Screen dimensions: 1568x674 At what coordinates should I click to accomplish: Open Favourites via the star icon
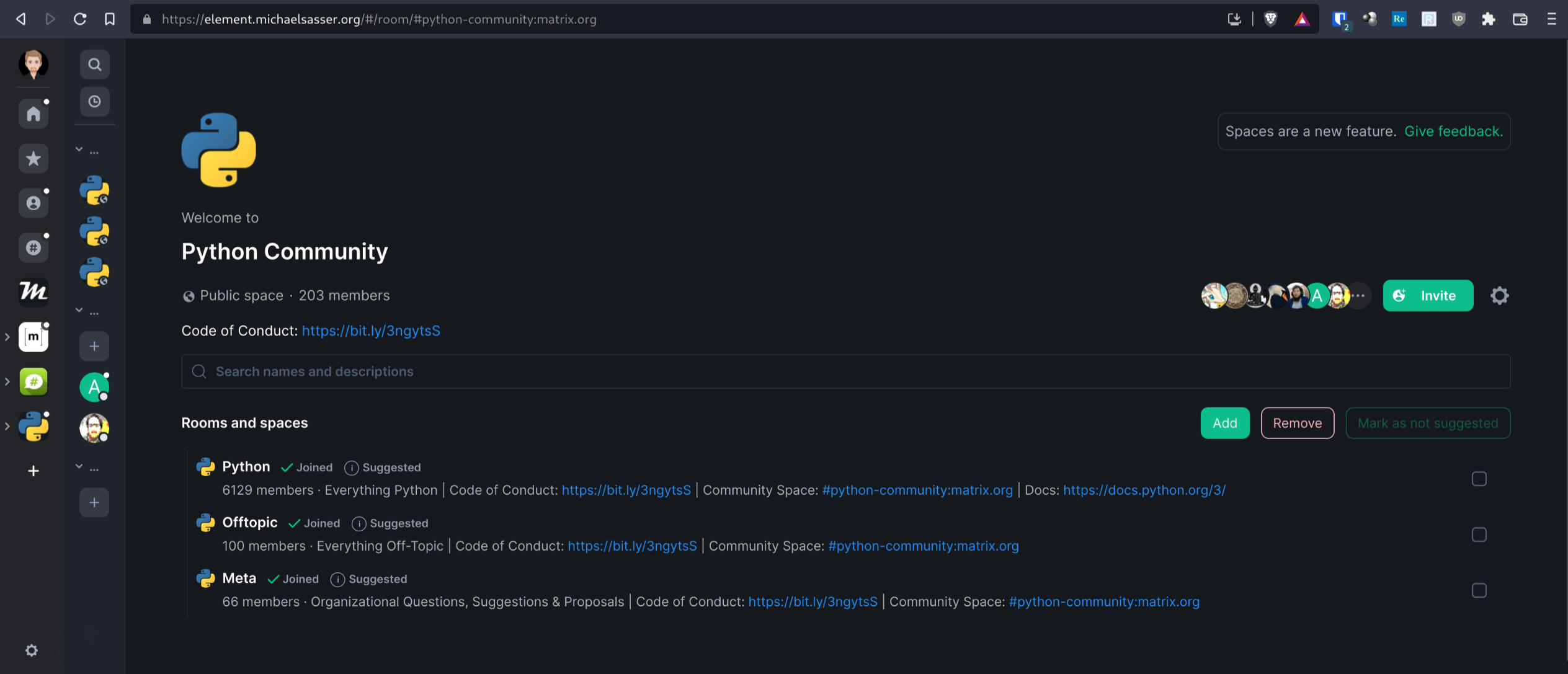click(x=33, y=158)
